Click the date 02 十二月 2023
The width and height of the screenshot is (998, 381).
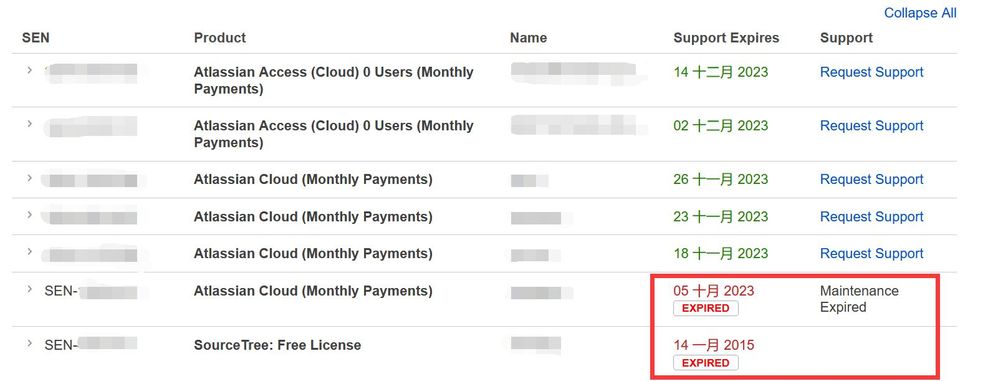(x=720, y=125)
